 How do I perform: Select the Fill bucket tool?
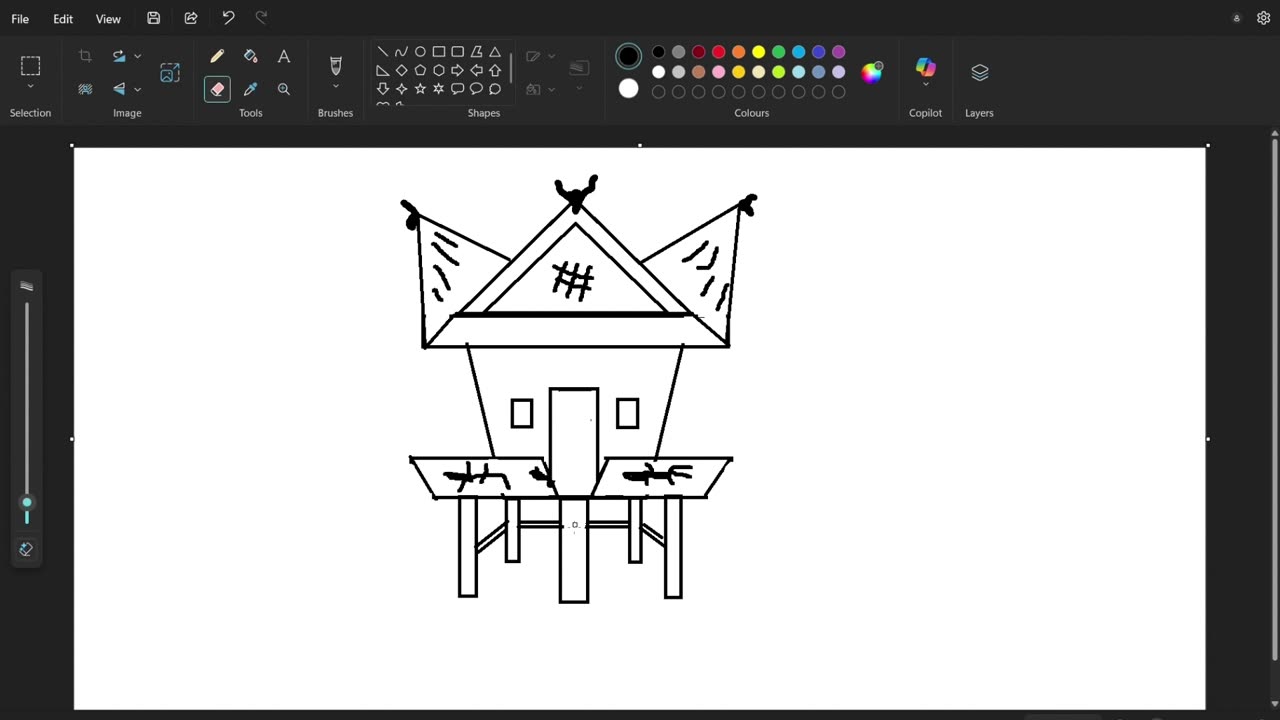250,57
